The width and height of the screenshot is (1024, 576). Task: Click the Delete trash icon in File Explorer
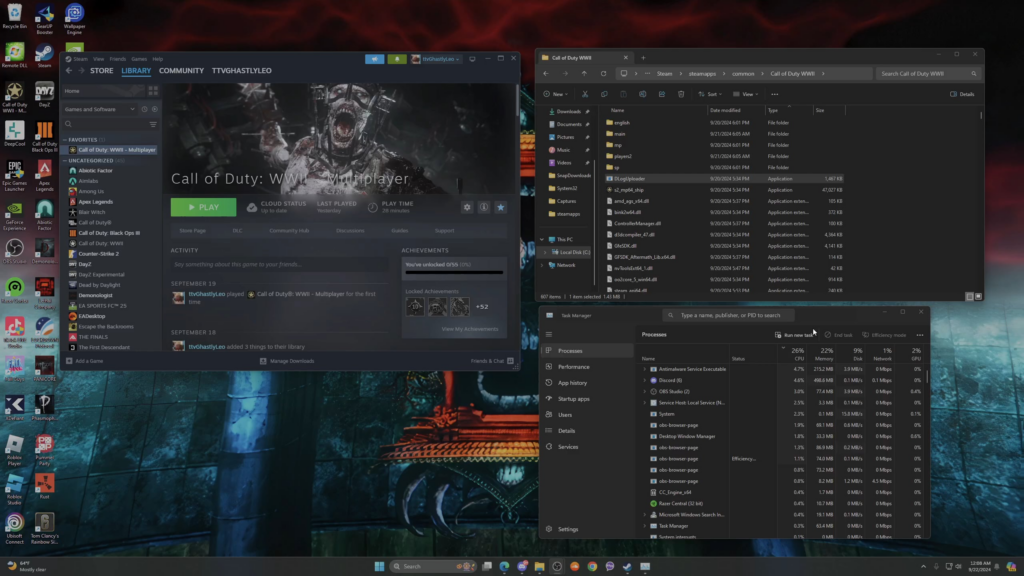click(681, 94)
